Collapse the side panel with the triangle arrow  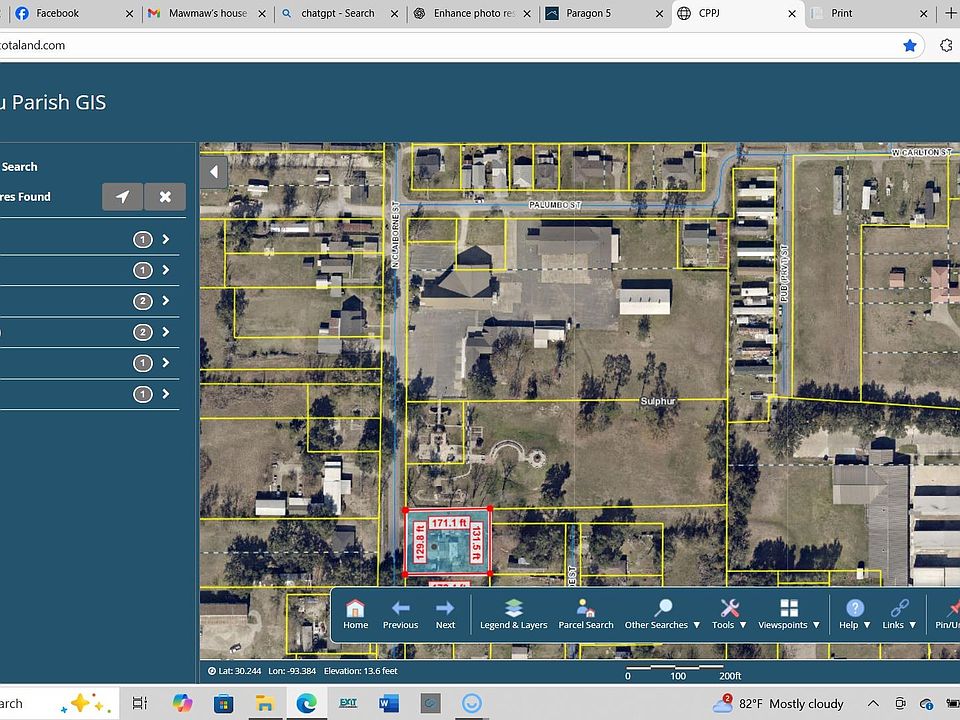tap(214, 171)
